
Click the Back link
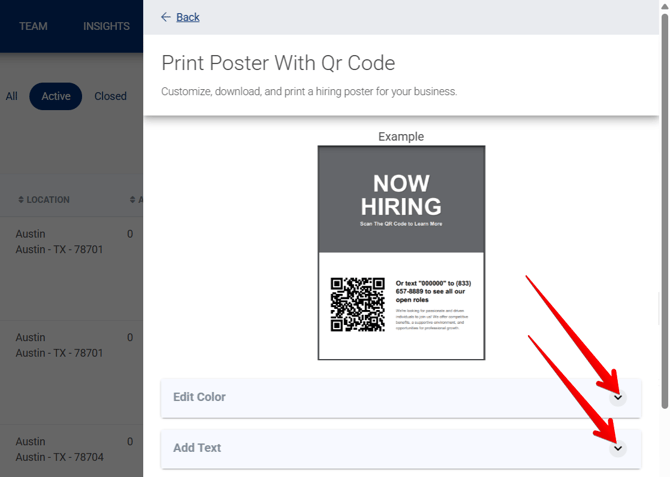pos(188,17)
